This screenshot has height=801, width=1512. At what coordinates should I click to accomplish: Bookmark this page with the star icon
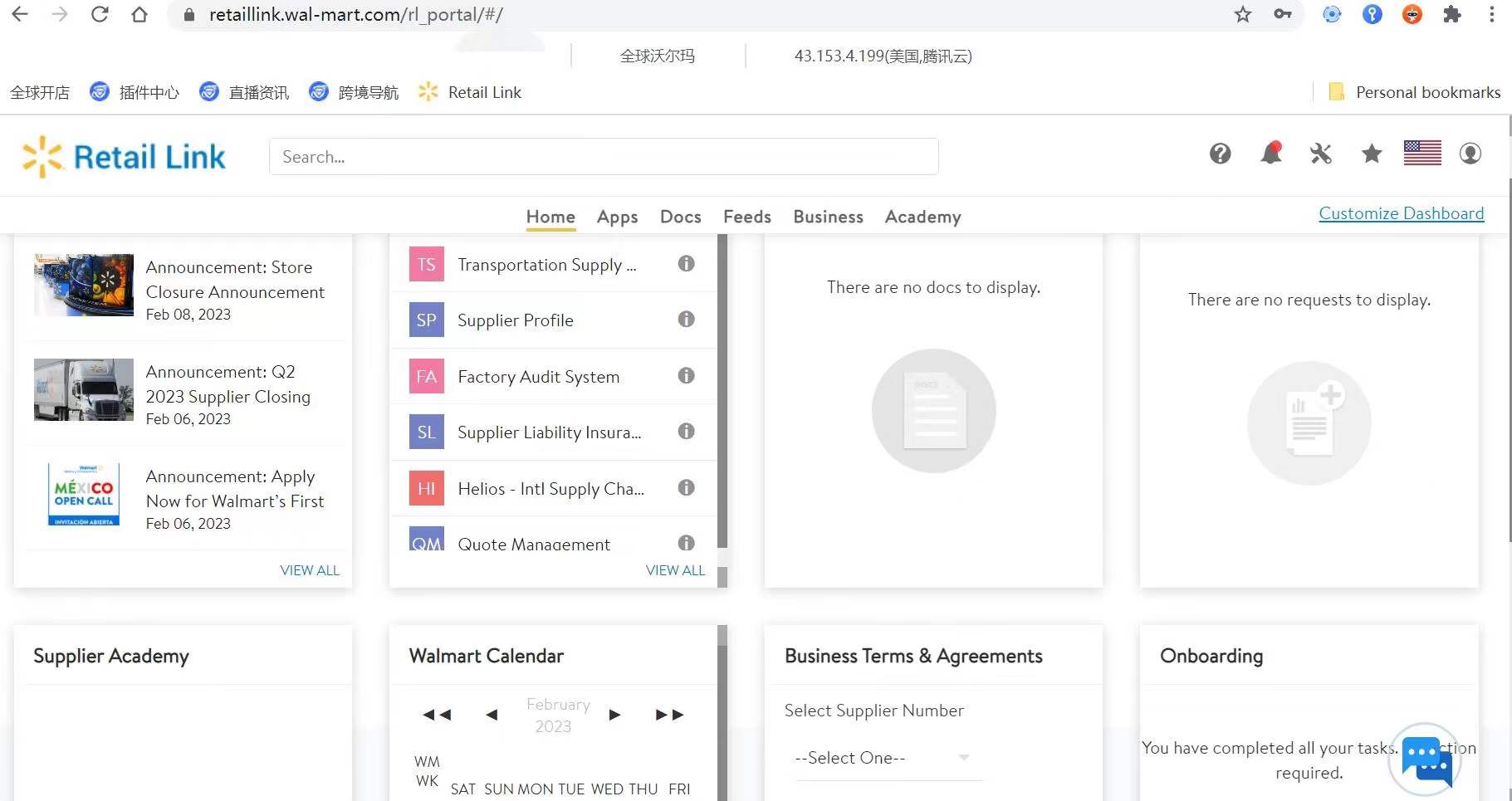tap(1242, 14)
